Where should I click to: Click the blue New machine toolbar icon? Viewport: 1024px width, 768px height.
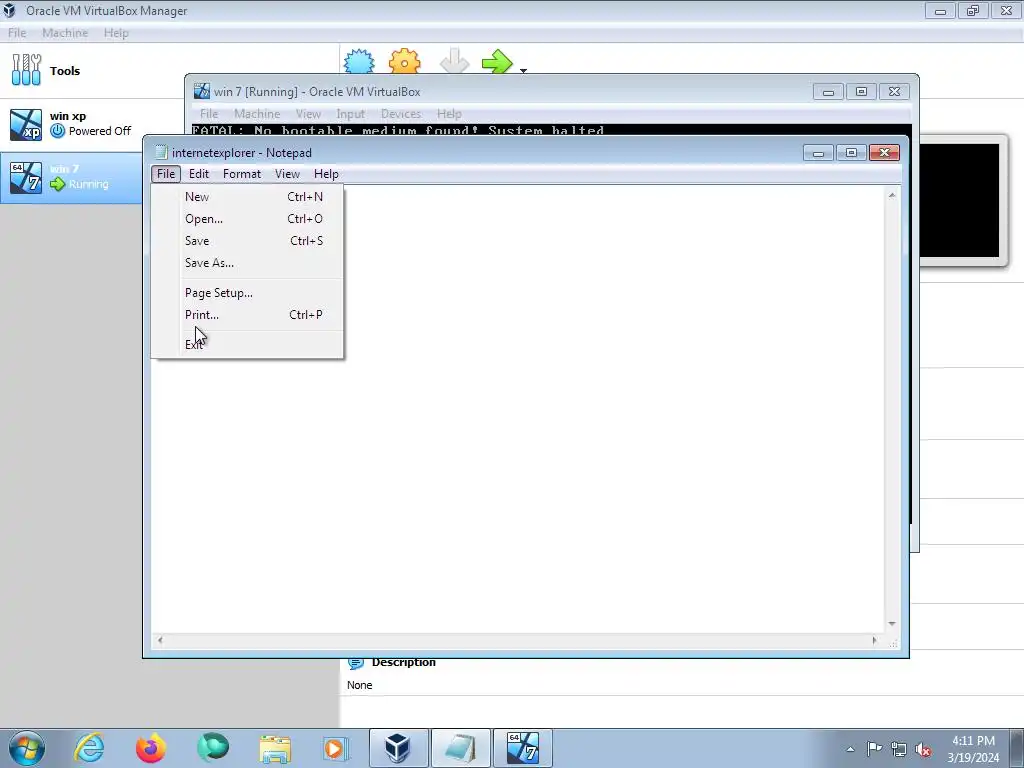(x=359, y=61)
